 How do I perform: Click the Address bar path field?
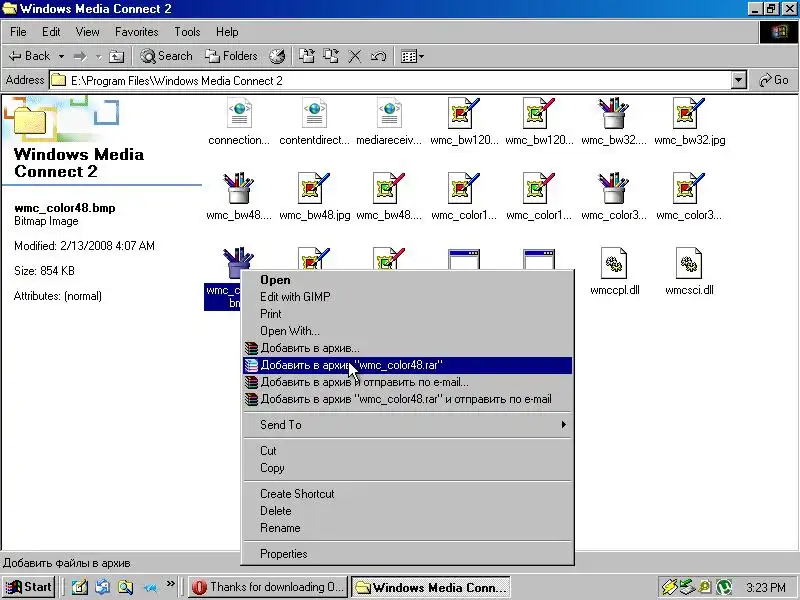tap(391, 81)
